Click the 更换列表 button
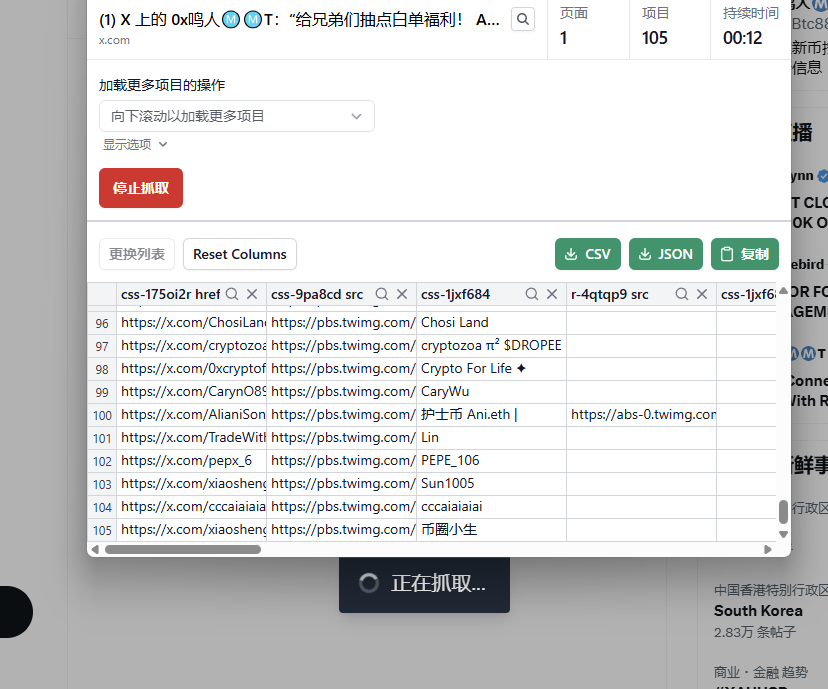Image resolution: width=828 pixels, height=689 pixels. tap(137, 254)
